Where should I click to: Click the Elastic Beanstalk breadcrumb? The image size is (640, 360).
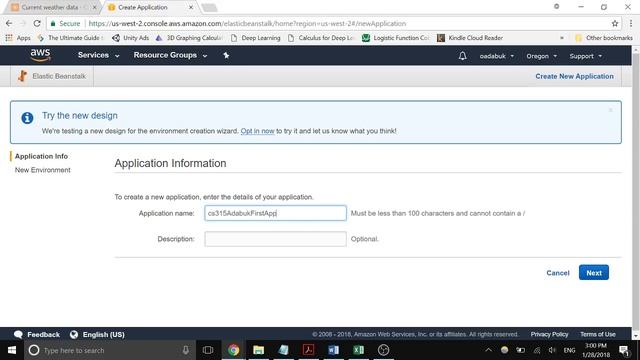tap(52, 76)
